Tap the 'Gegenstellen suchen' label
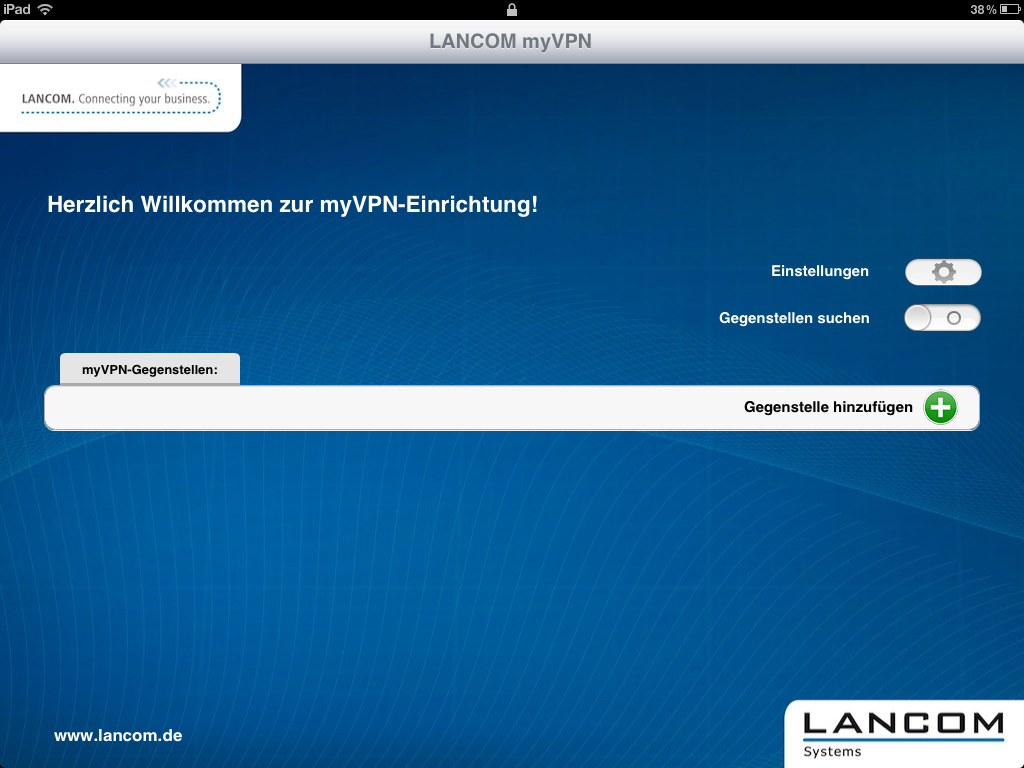 [794, 318]
